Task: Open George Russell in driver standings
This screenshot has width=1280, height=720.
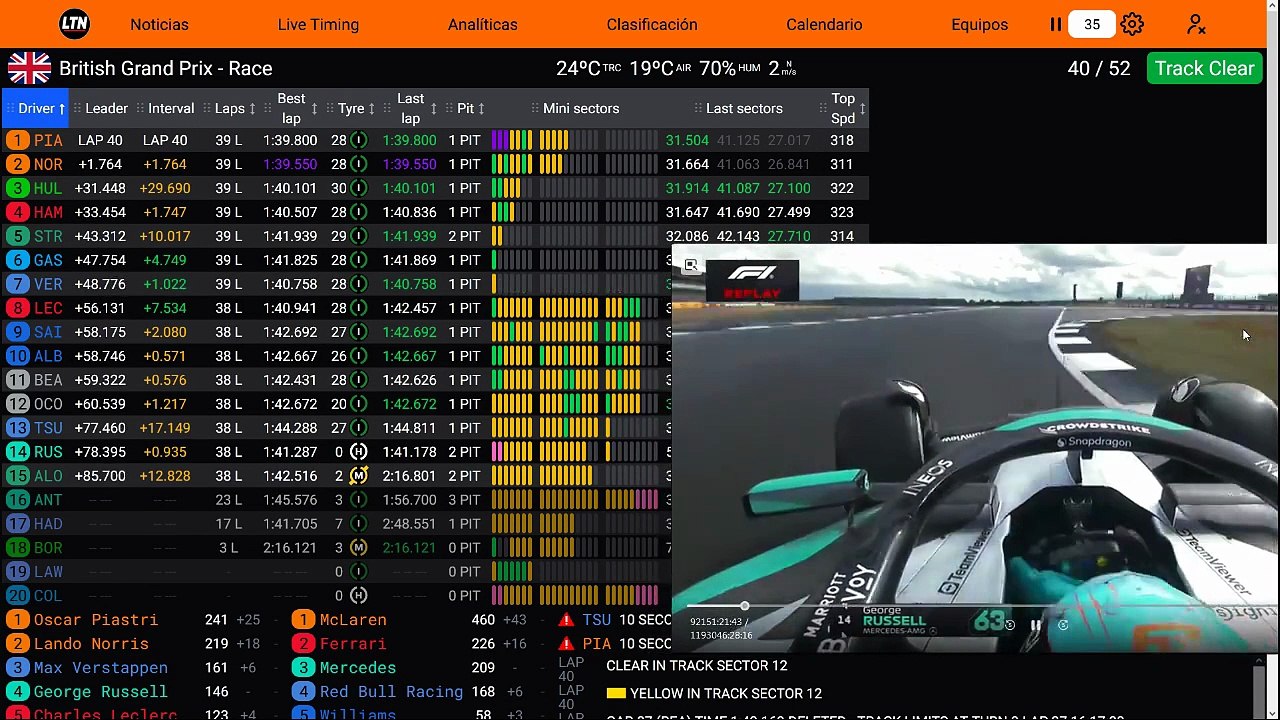Action: (101, 692)
